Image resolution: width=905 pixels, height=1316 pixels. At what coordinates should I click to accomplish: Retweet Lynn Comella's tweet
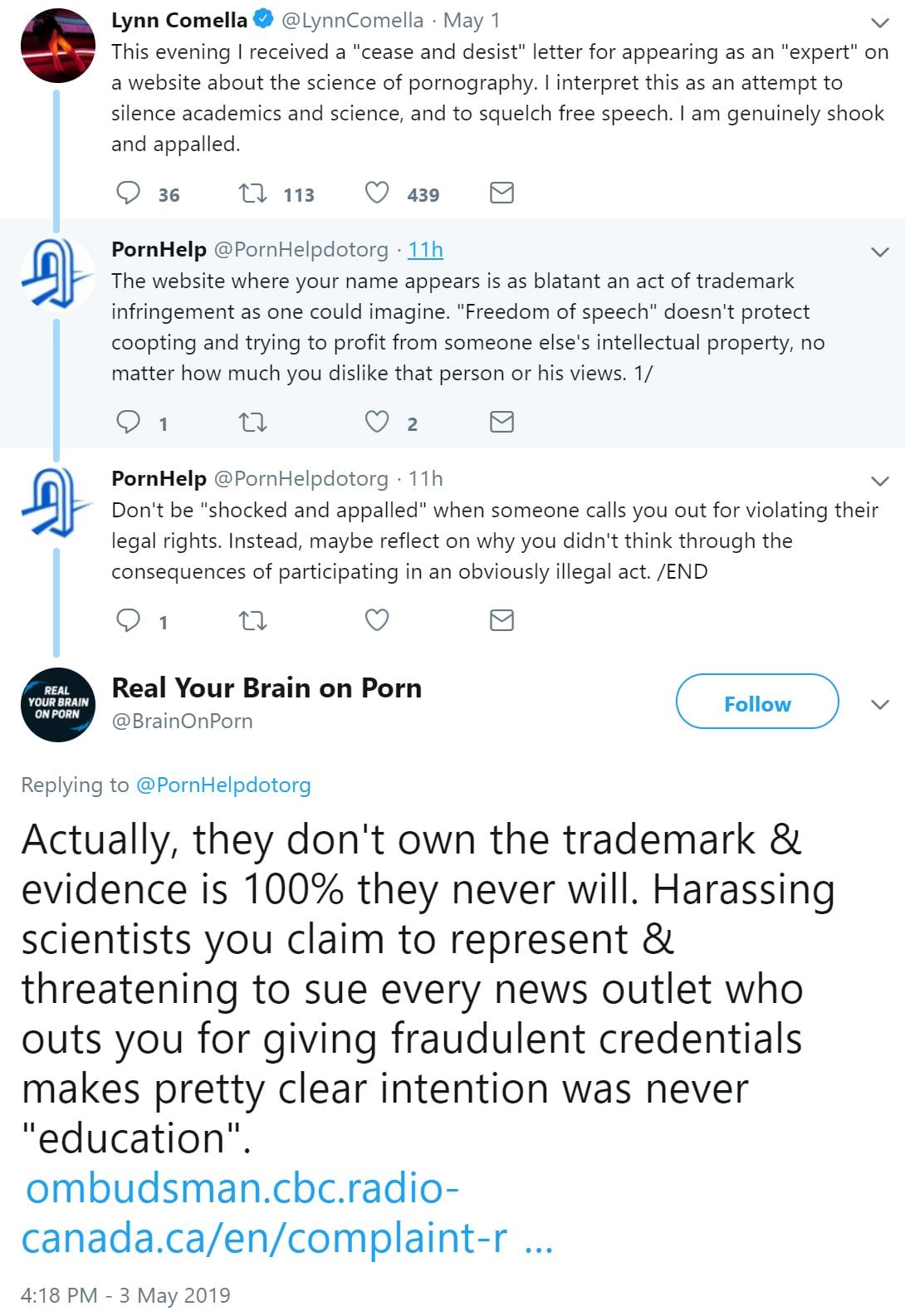tap(252, 193)
